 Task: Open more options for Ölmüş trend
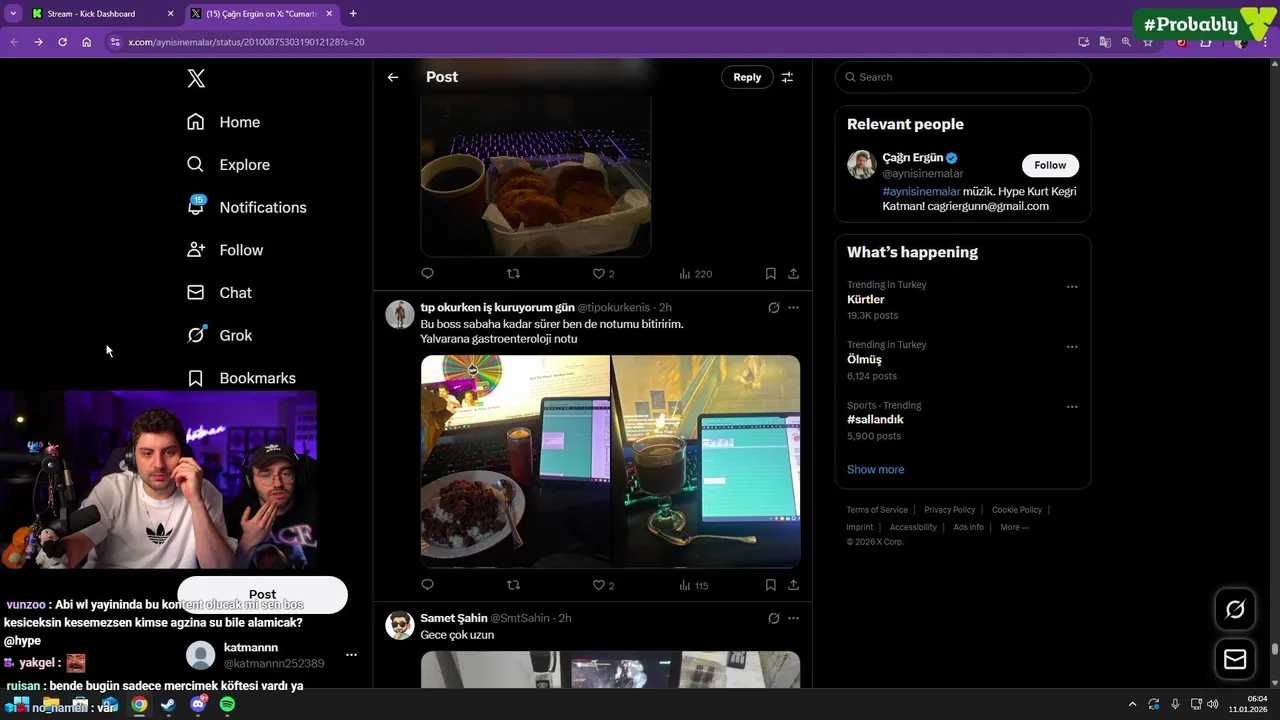(x=1072, y=347)
